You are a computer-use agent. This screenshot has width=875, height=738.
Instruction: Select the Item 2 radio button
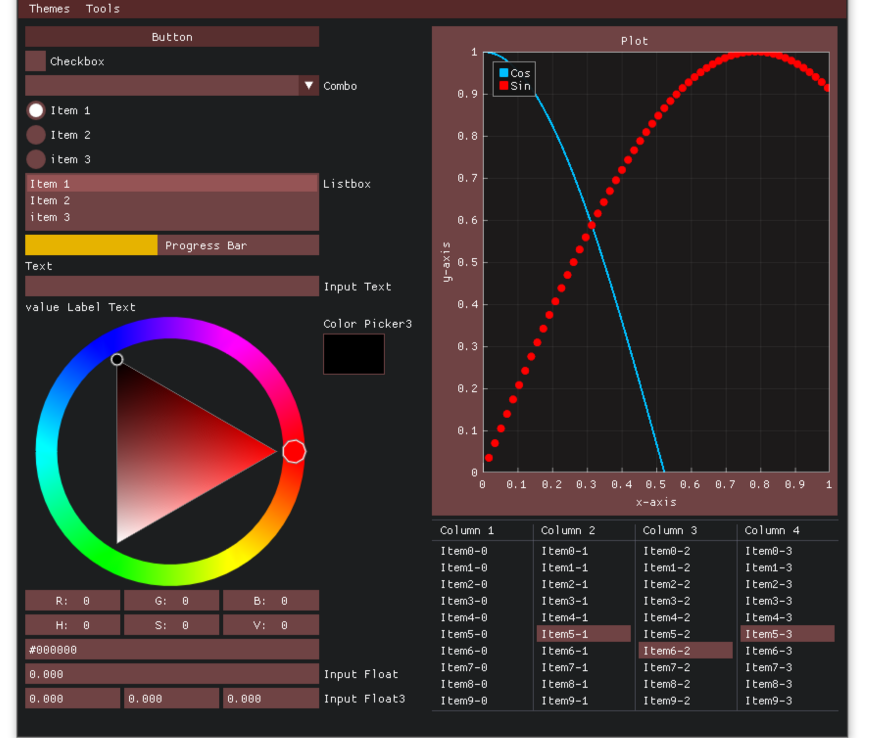coord(36,135)
